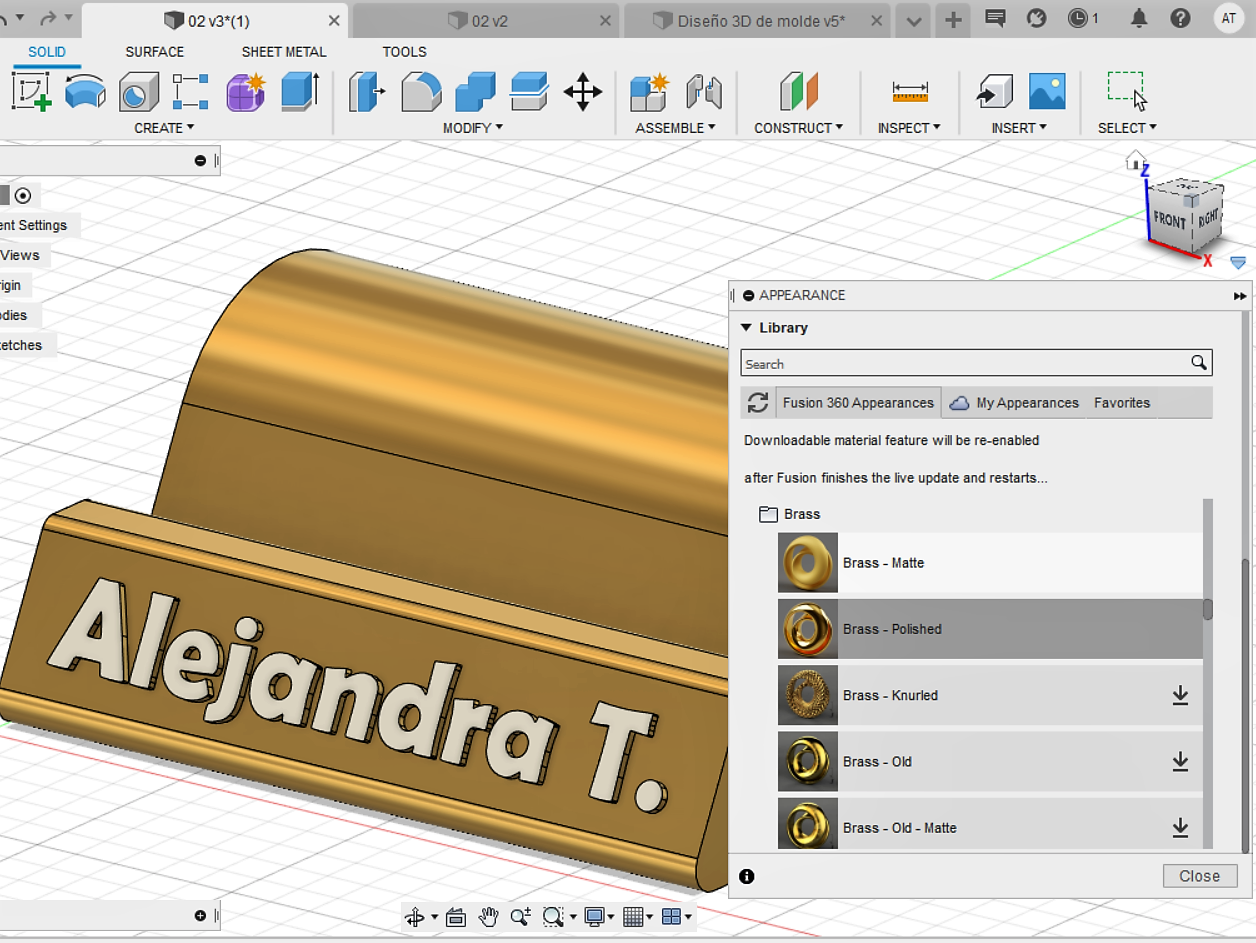
Task: Select the Hole tool icon in Create
Action: pyautogui.click(x=139, y=92)
